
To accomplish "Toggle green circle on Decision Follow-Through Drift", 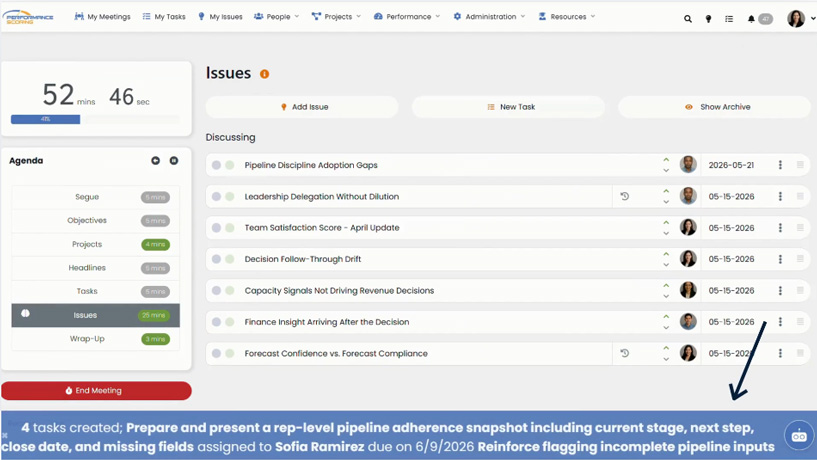I will 230,259.
